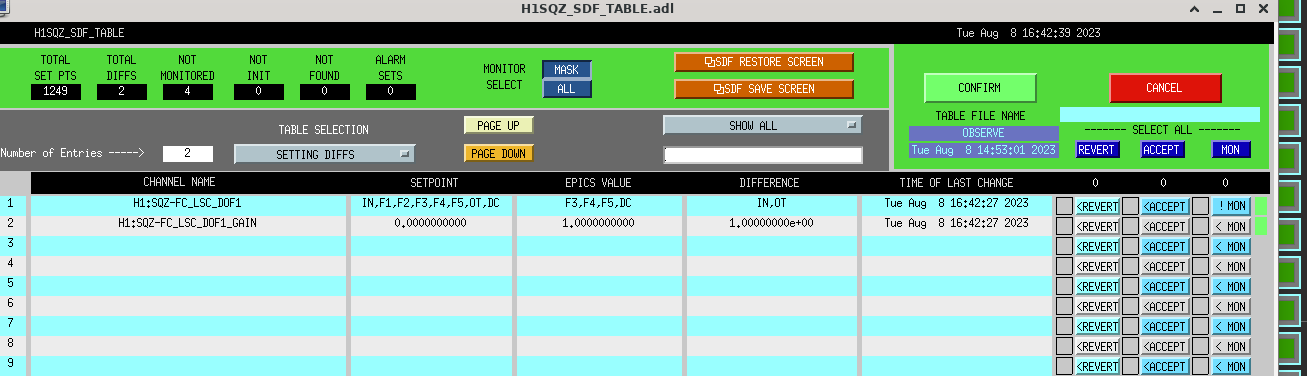Tick revert checkbox for H1:SQZ-FC_LSC_DOF1 row
Viewport: 1307px width, 376px height.
1064,205
